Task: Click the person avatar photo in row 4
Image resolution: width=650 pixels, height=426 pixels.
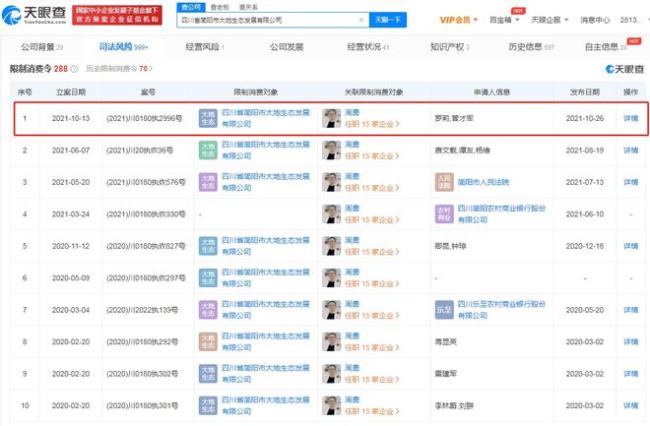Action: point(332,214)
